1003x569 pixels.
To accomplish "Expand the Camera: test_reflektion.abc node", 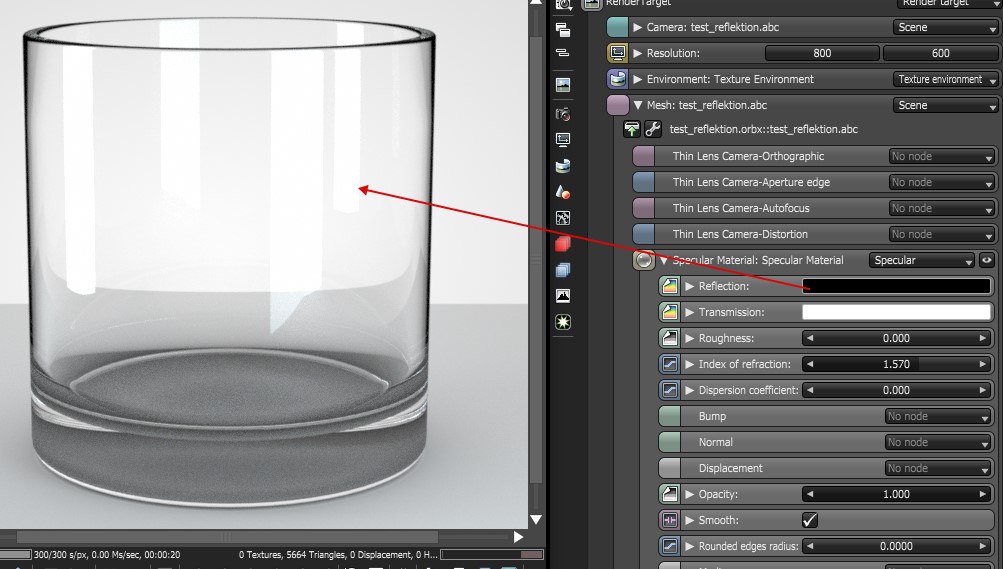I will [638, 27].
